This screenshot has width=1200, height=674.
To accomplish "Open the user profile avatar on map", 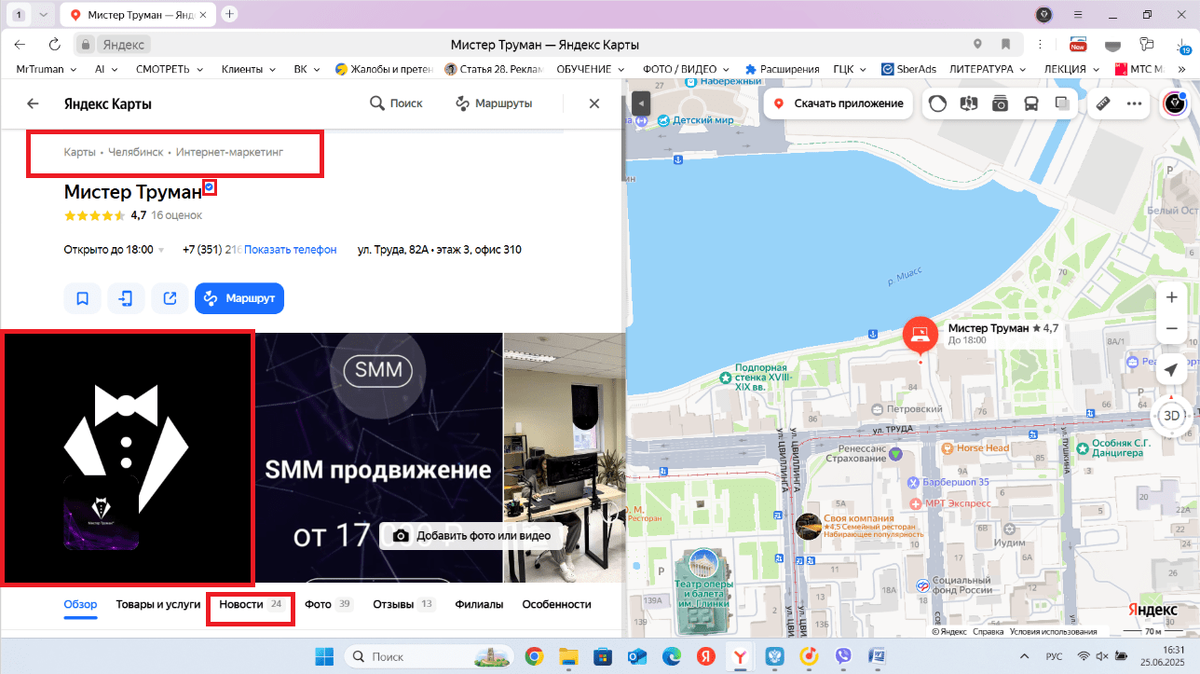I will pyautogui.click(x=1177, y=103).
